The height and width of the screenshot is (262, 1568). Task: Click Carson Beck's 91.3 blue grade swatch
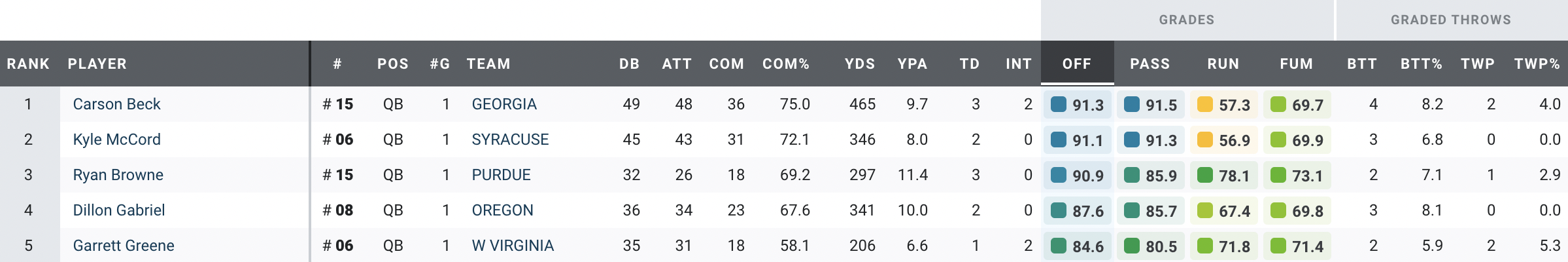coord(1059,104)
